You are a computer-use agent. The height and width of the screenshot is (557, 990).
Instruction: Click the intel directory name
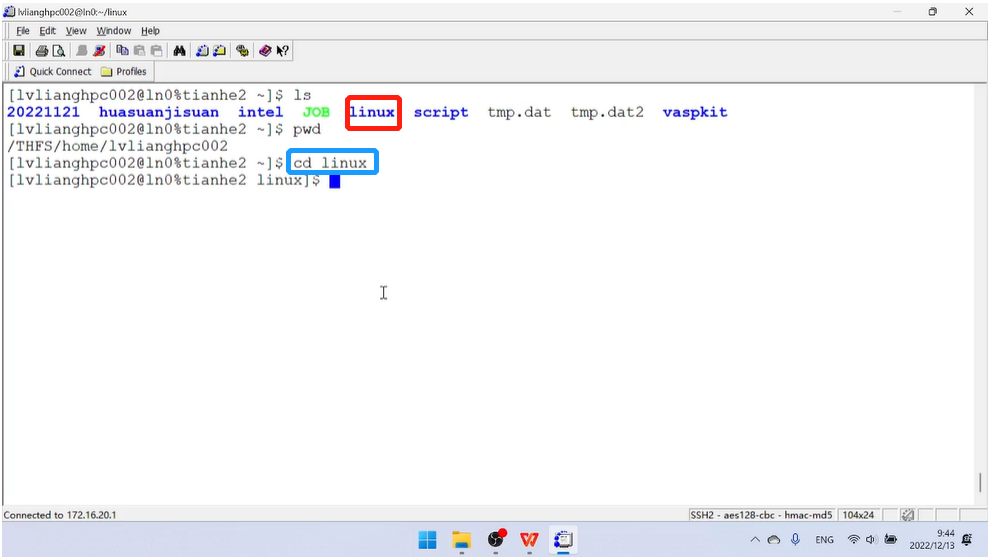(x=260, y=112)
